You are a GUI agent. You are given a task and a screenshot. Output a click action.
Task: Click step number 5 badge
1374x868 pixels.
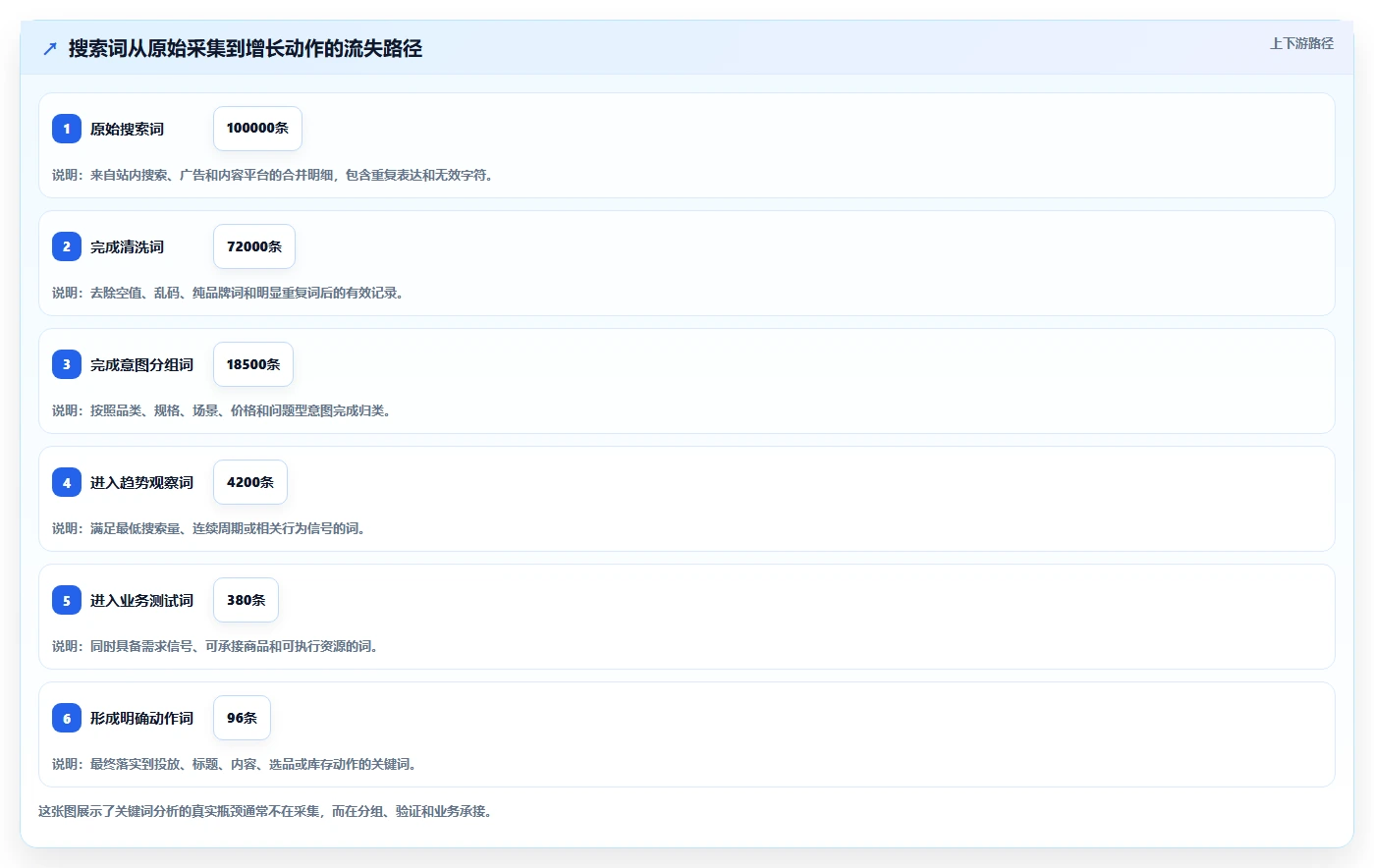(x=67, y=600)
